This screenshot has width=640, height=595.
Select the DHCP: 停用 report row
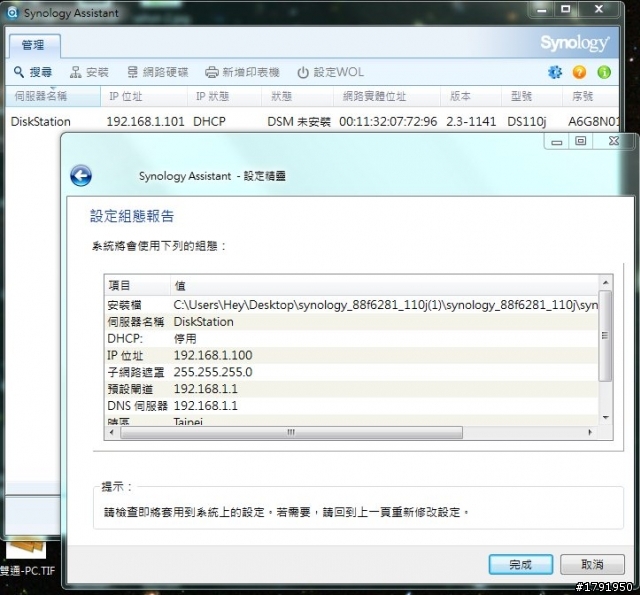click(x=351, y=338)
